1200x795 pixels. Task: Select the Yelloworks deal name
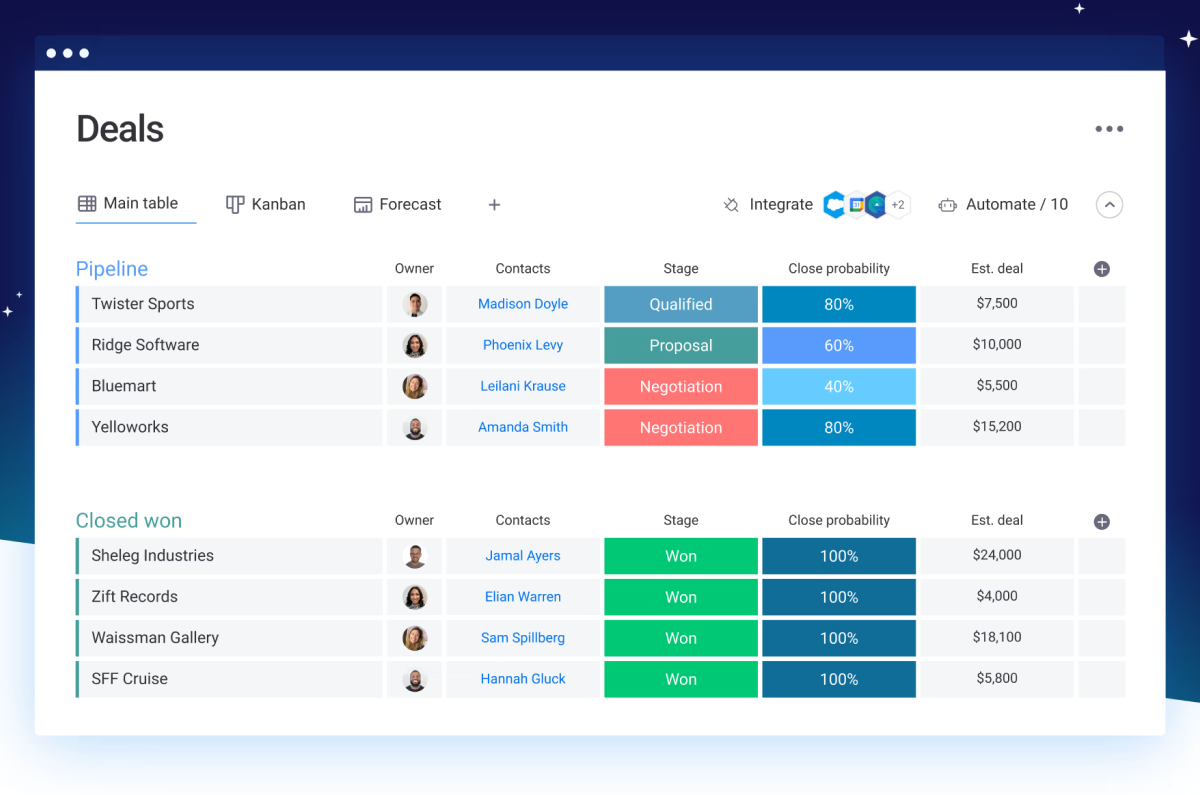130,427
